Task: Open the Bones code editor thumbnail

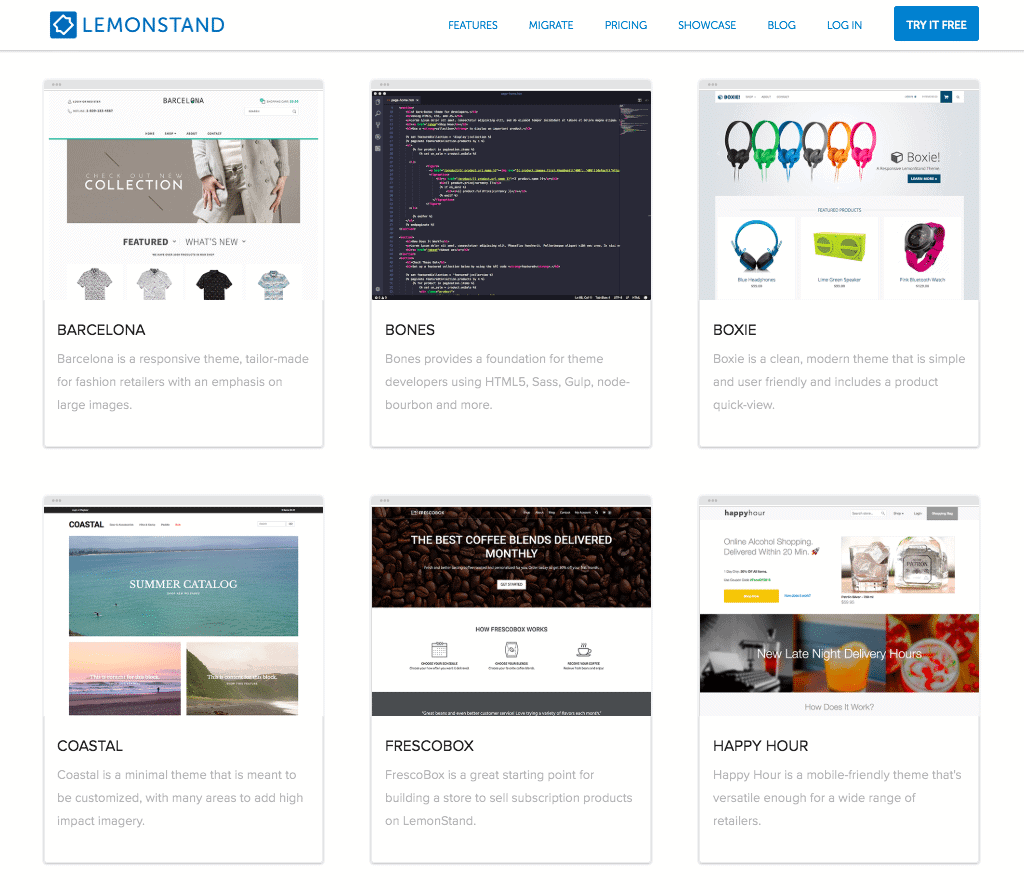Action: [511, 195]
